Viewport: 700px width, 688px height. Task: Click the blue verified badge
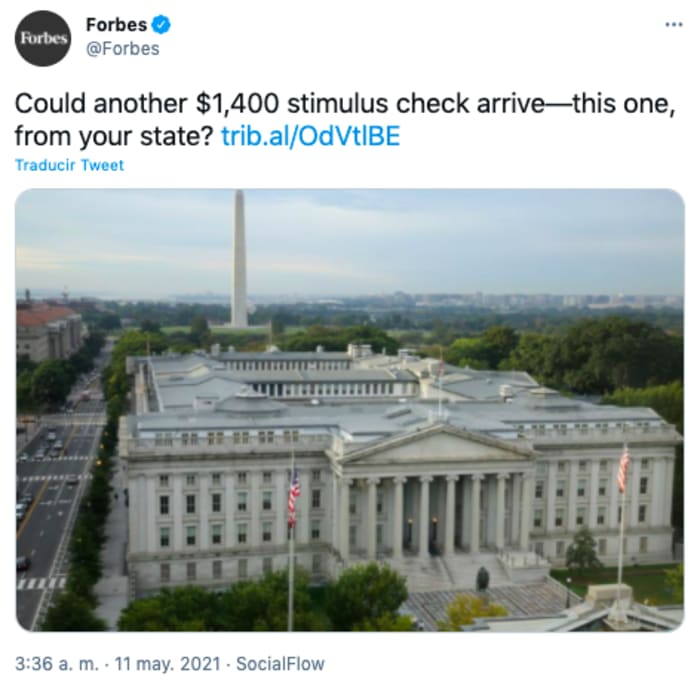tap(161, 25)
